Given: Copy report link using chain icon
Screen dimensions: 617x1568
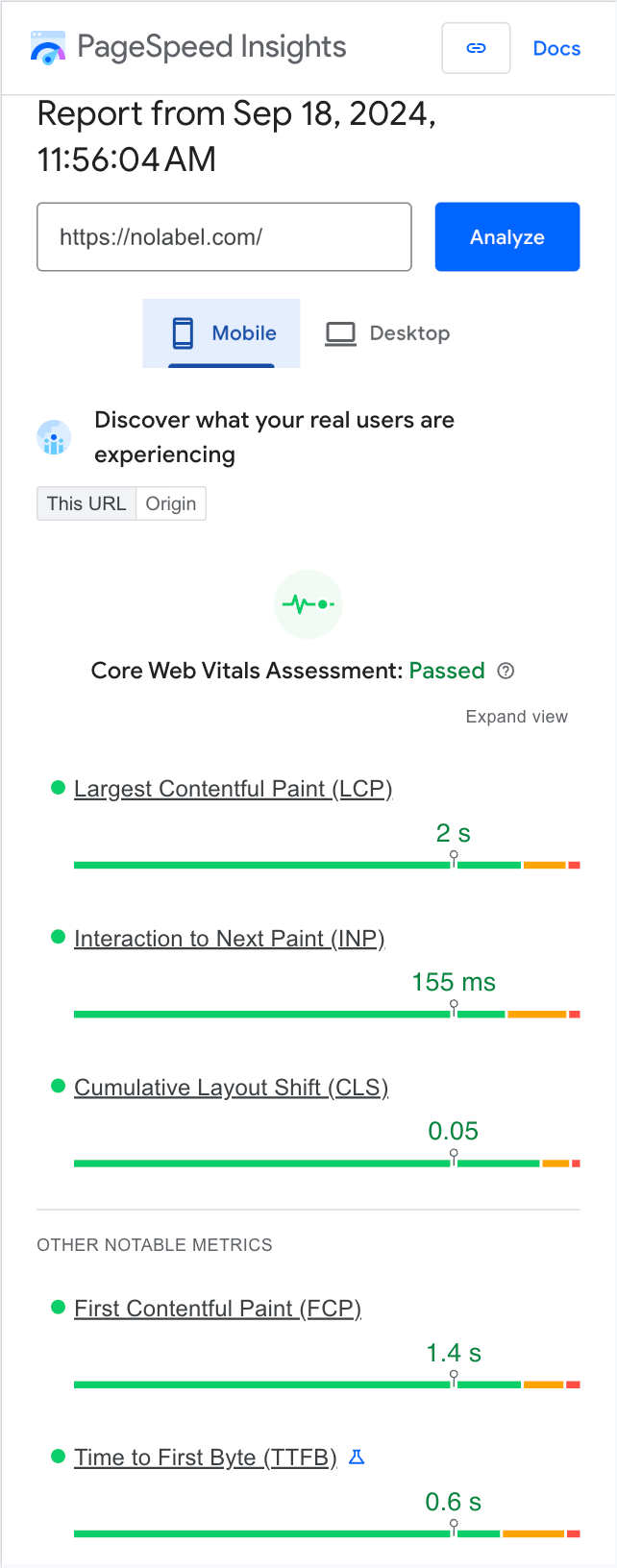Looking at the screenshot, I should pos(476,48).
